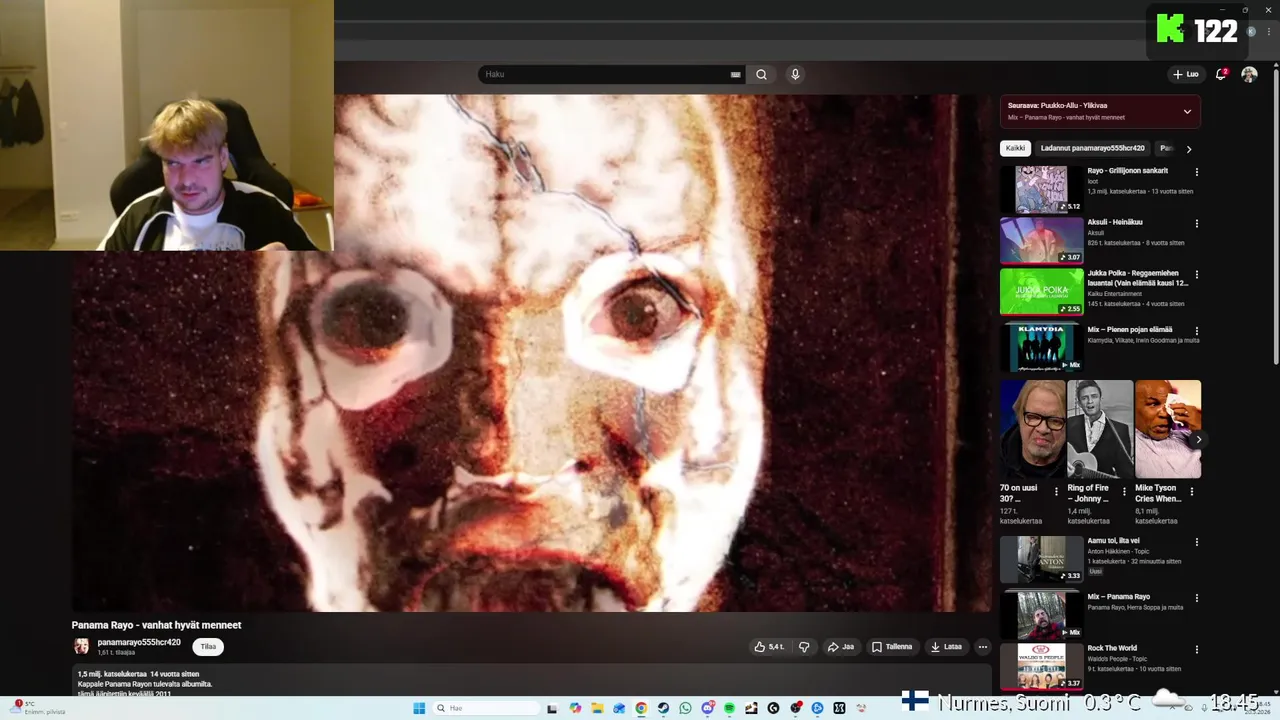Select the Ladannut panamarayo555hcr420 chip

click(x=1092, y=148)
